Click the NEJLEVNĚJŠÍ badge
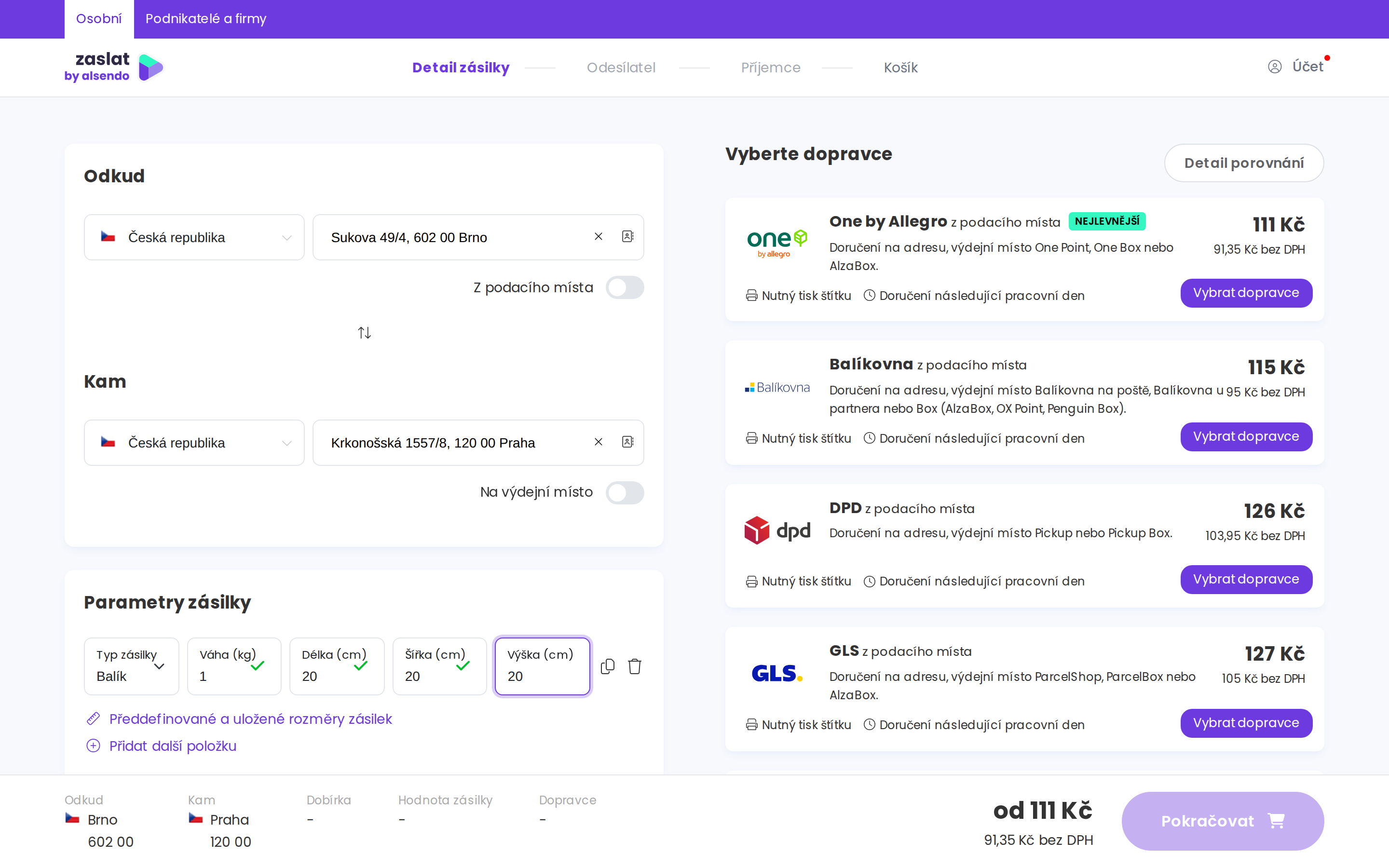The image size is (1389, 868). [1106, 222]
